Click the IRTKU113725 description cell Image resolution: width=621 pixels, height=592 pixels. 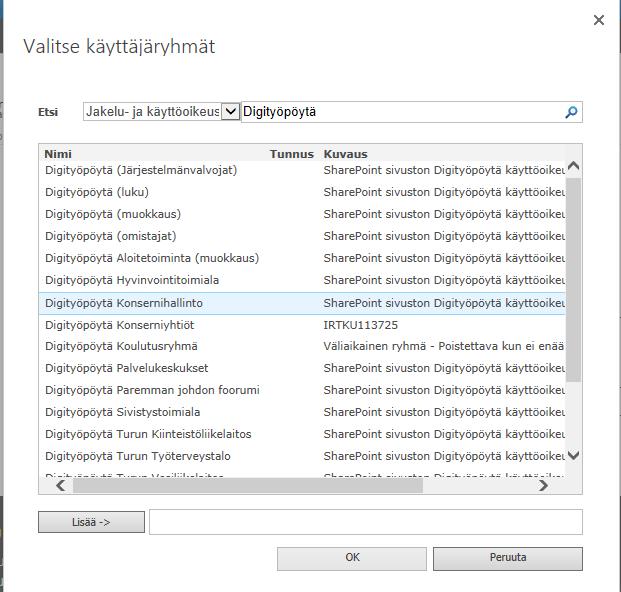coord(360,325)
